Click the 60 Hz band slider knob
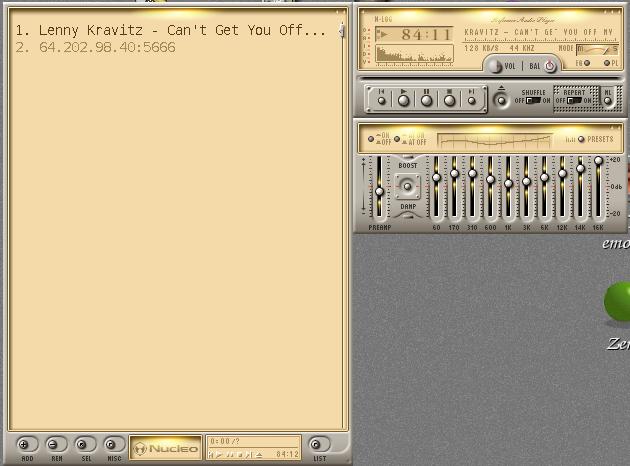 (436, 177)
